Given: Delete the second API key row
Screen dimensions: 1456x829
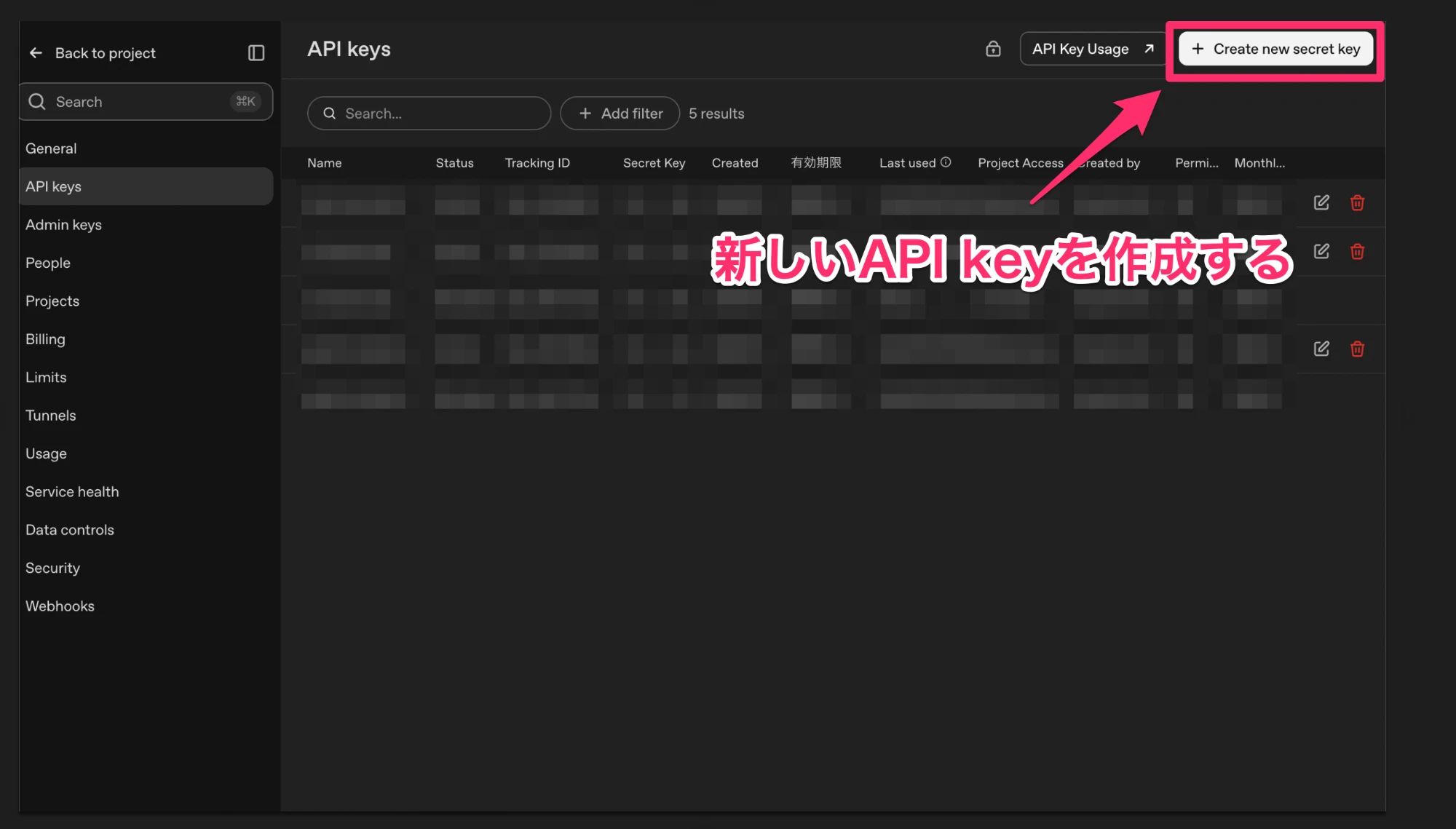Looking at the screenshot, I should (1357, 252).
